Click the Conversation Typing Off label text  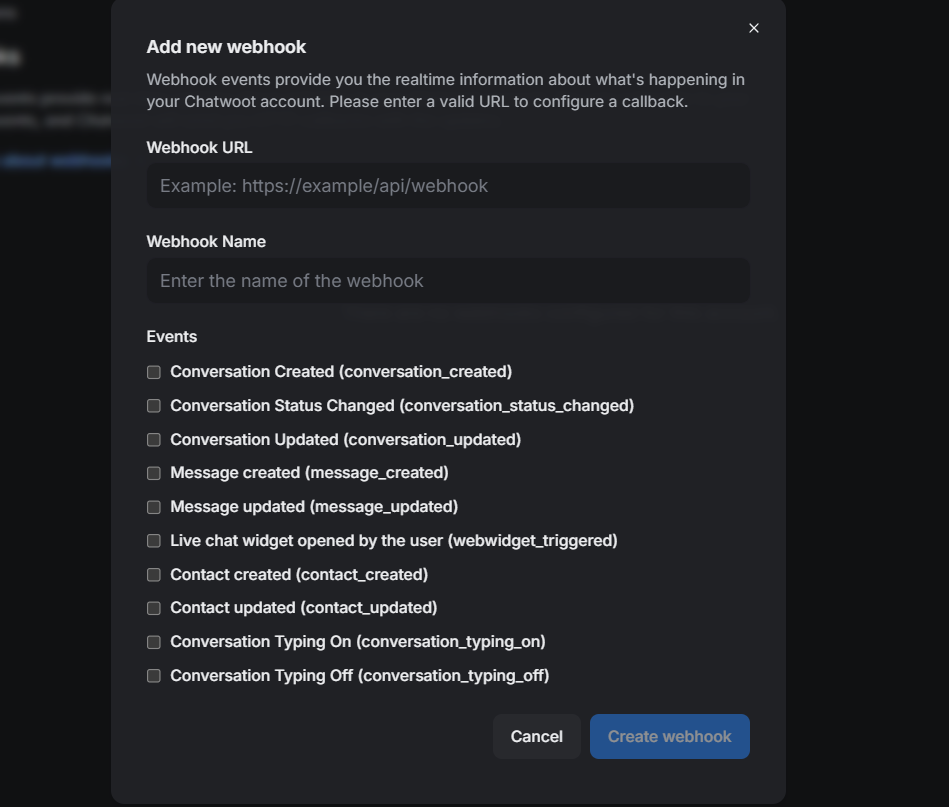[x=359, y=676]
